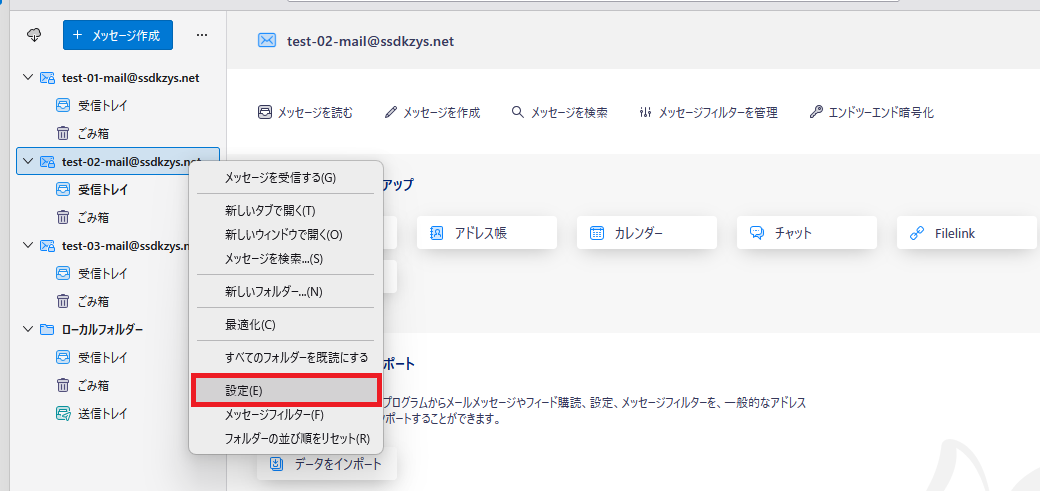Click the cloud download get-messages icon
Viewport: 1040px width, 491px height.
click(x=34, y=35)
